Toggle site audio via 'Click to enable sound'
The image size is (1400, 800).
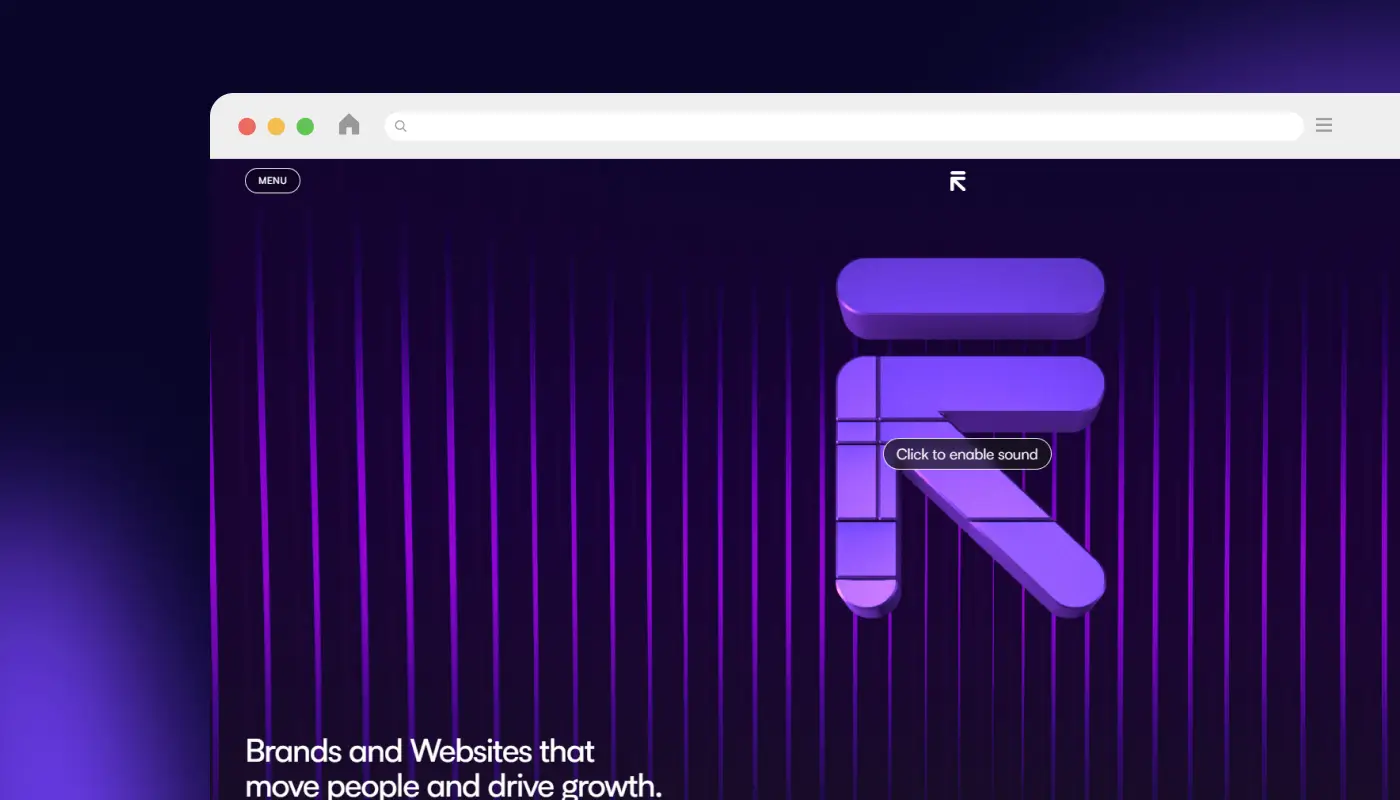click(966, 454)
